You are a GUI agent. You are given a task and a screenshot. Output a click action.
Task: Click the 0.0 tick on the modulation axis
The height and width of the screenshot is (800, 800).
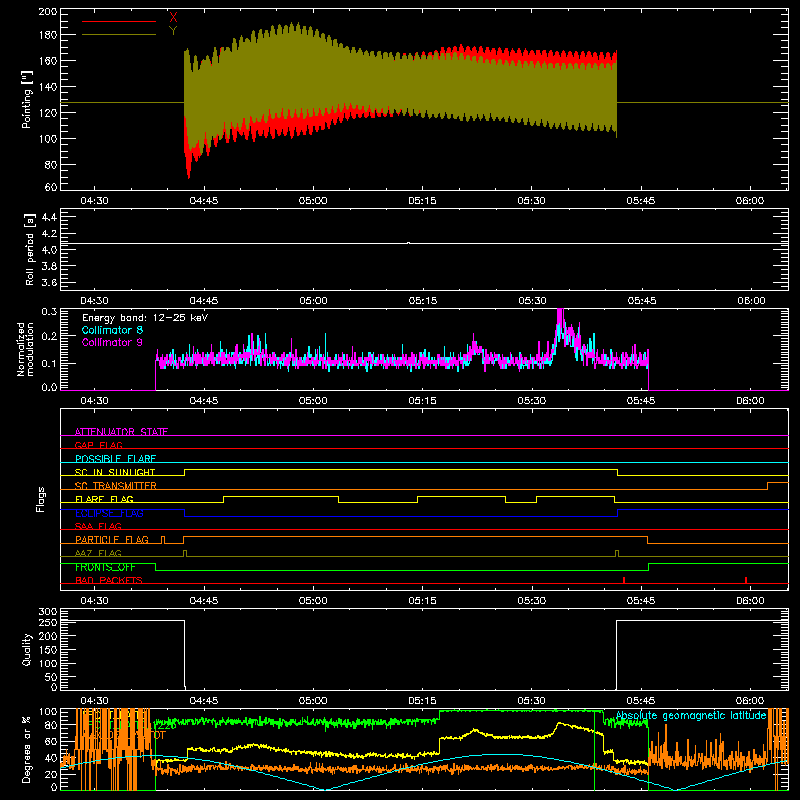tap(49, 387)
